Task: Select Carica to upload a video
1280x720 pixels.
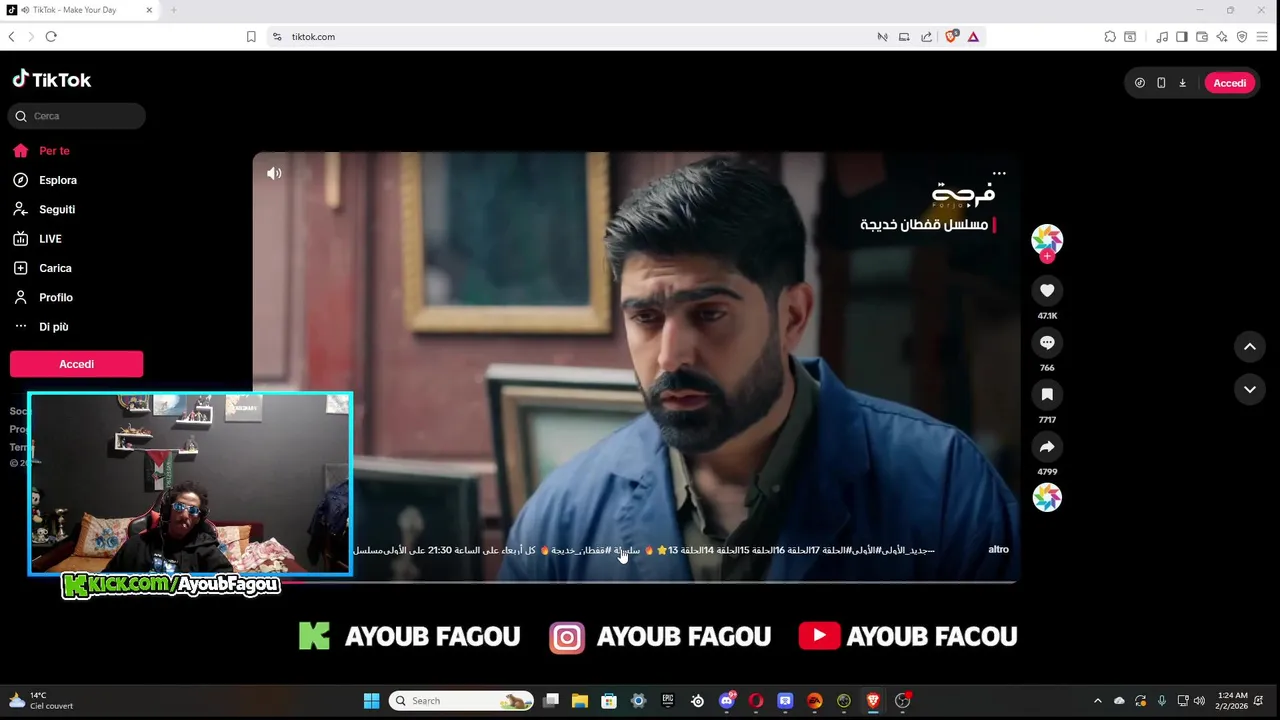Action: [x=55, y=268]
